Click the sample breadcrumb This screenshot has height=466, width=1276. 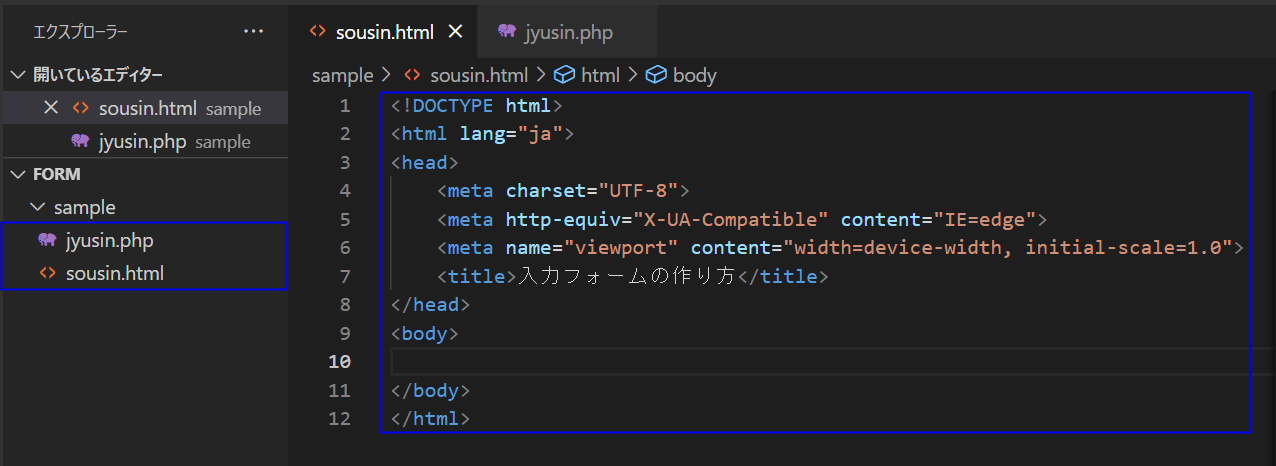coord(342,75)
